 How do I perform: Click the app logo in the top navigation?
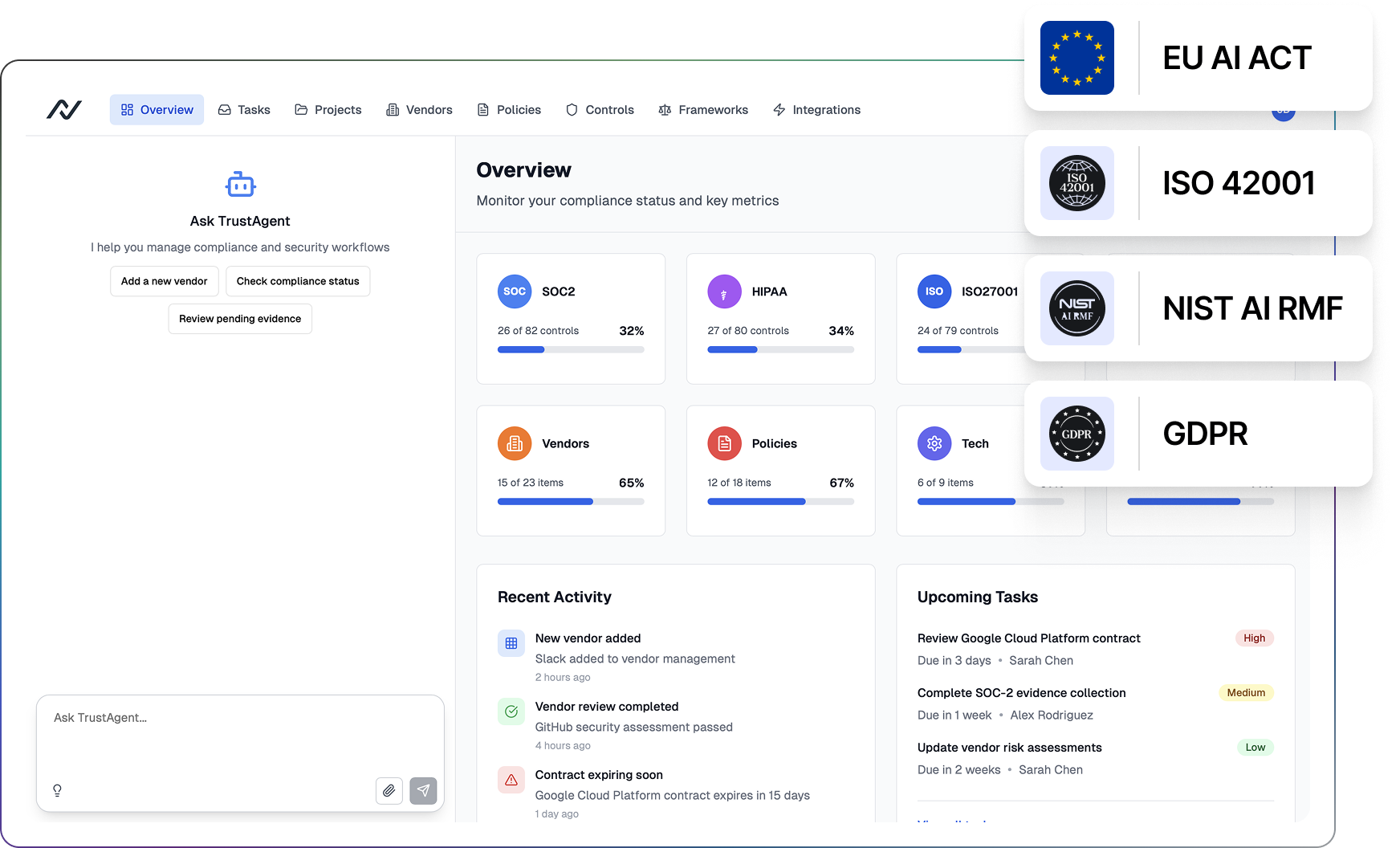(x=64, y=109)
